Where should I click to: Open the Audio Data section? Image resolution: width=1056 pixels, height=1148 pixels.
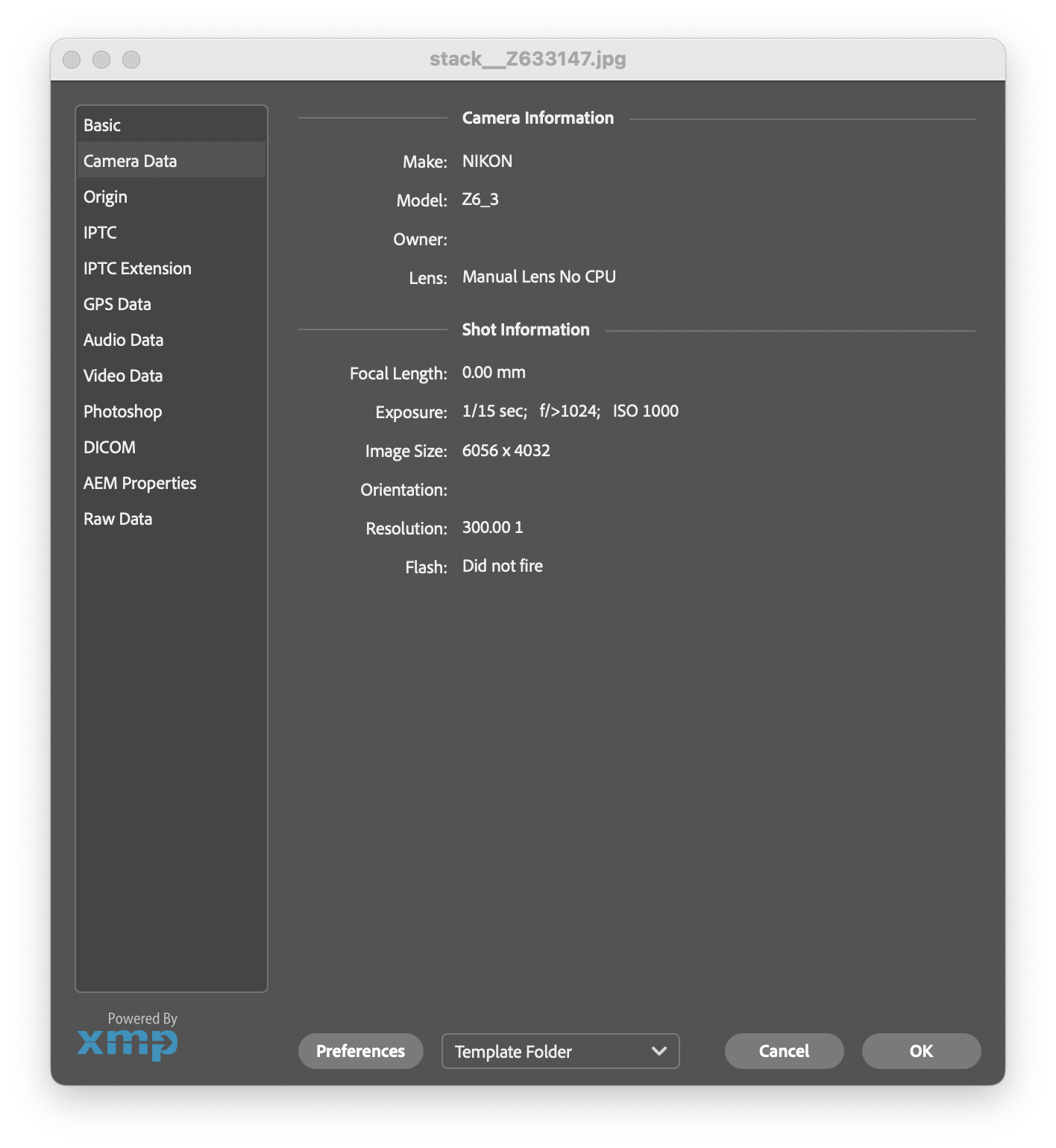pos(171,339)
